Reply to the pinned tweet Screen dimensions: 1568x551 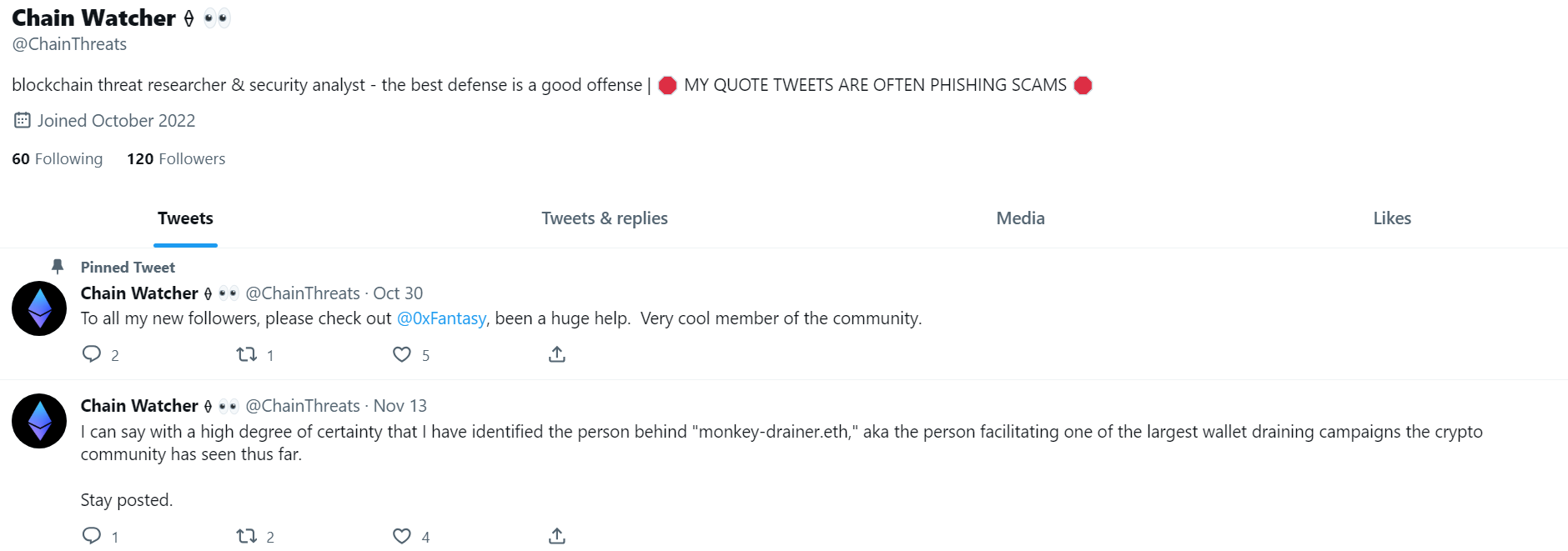[x=94, y=354]
